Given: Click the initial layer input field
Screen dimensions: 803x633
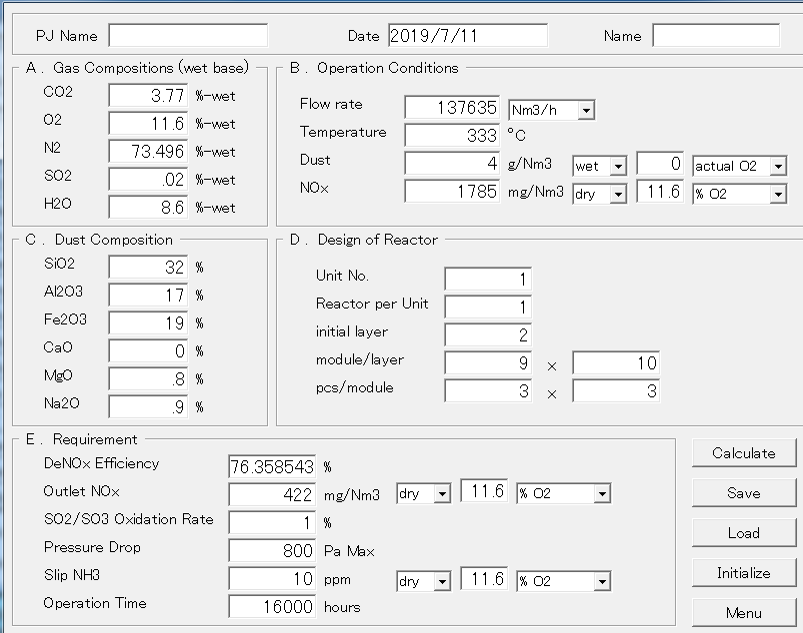Looking at the screenshot, I should [x=488, y=335].
